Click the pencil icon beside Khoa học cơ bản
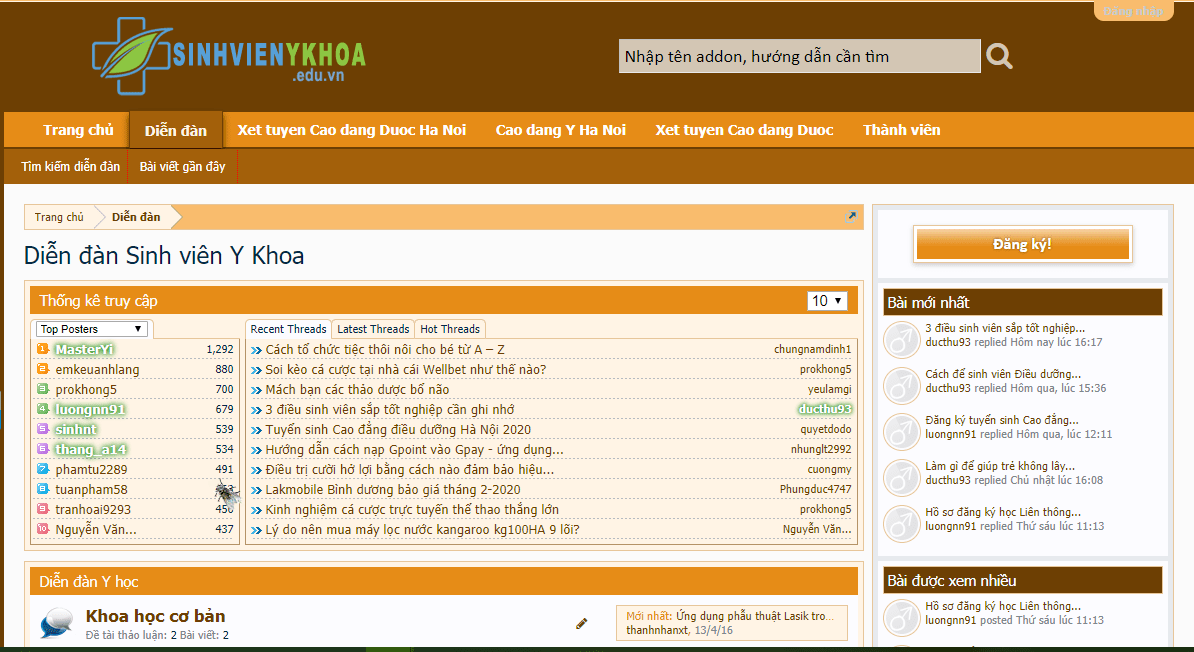 582,623
